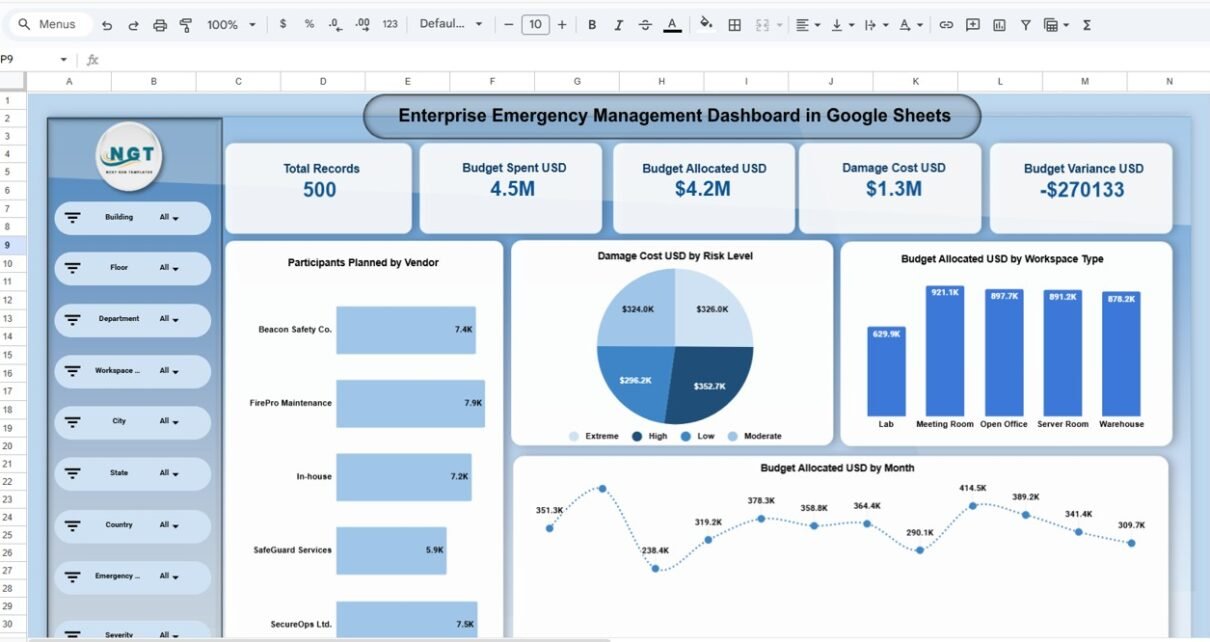Open the 100% zoom dropdown
The image size is (1210, 642).
(x=231, y=25)
